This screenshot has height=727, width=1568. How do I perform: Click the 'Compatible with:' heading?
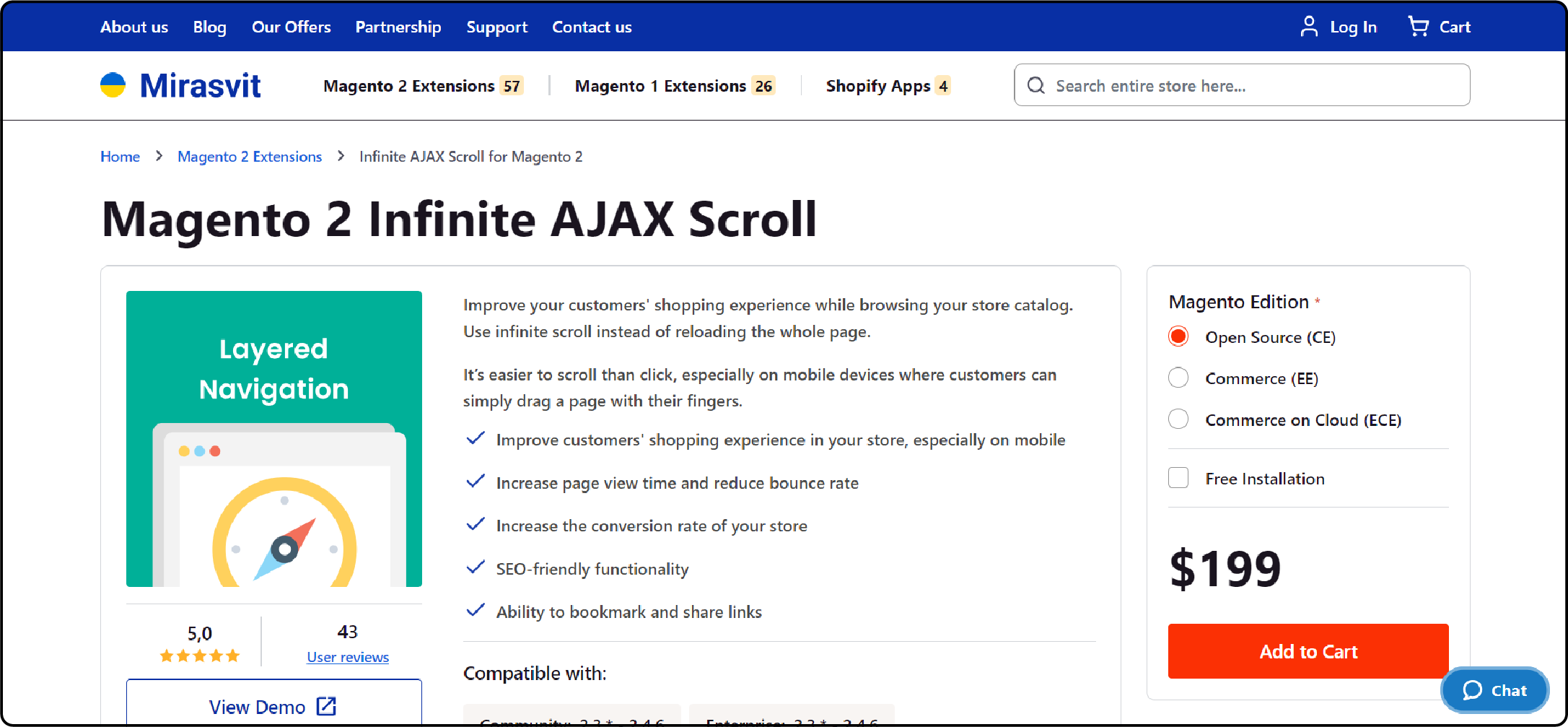click(x=535, y=673)
